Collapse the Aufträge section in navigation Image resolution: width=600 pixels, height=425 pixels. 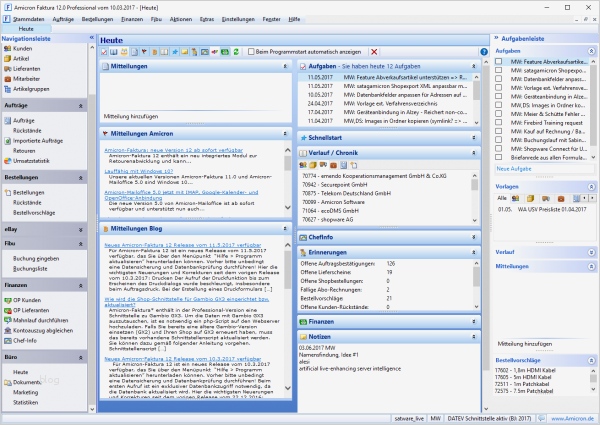[x=79, y=104]
